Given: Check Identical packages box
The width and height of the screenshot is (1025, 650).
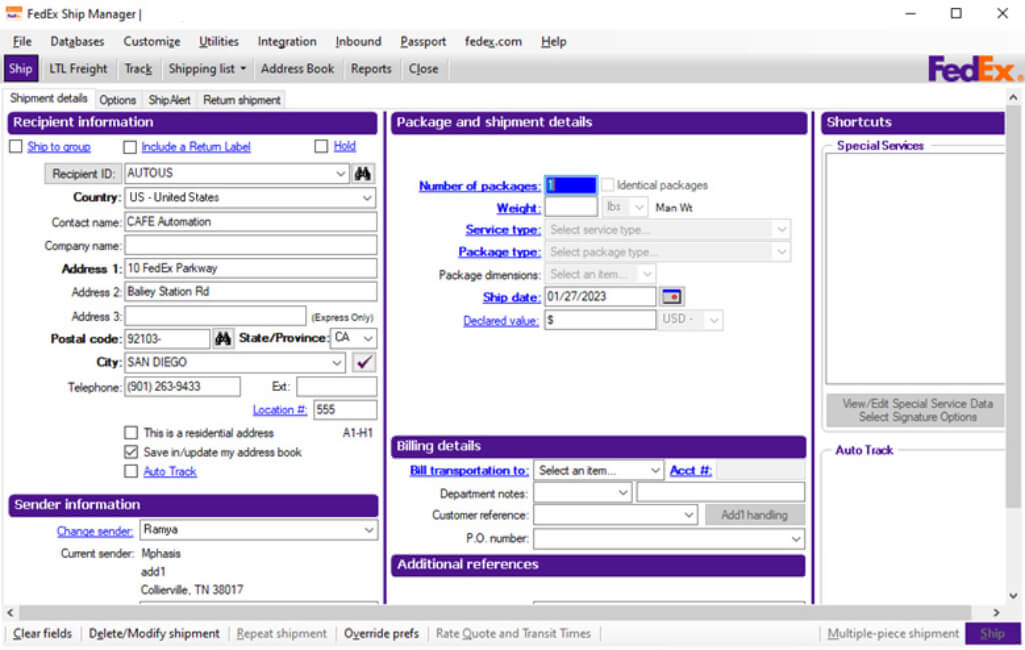Looking at the screenshot, I should point(608,185).
